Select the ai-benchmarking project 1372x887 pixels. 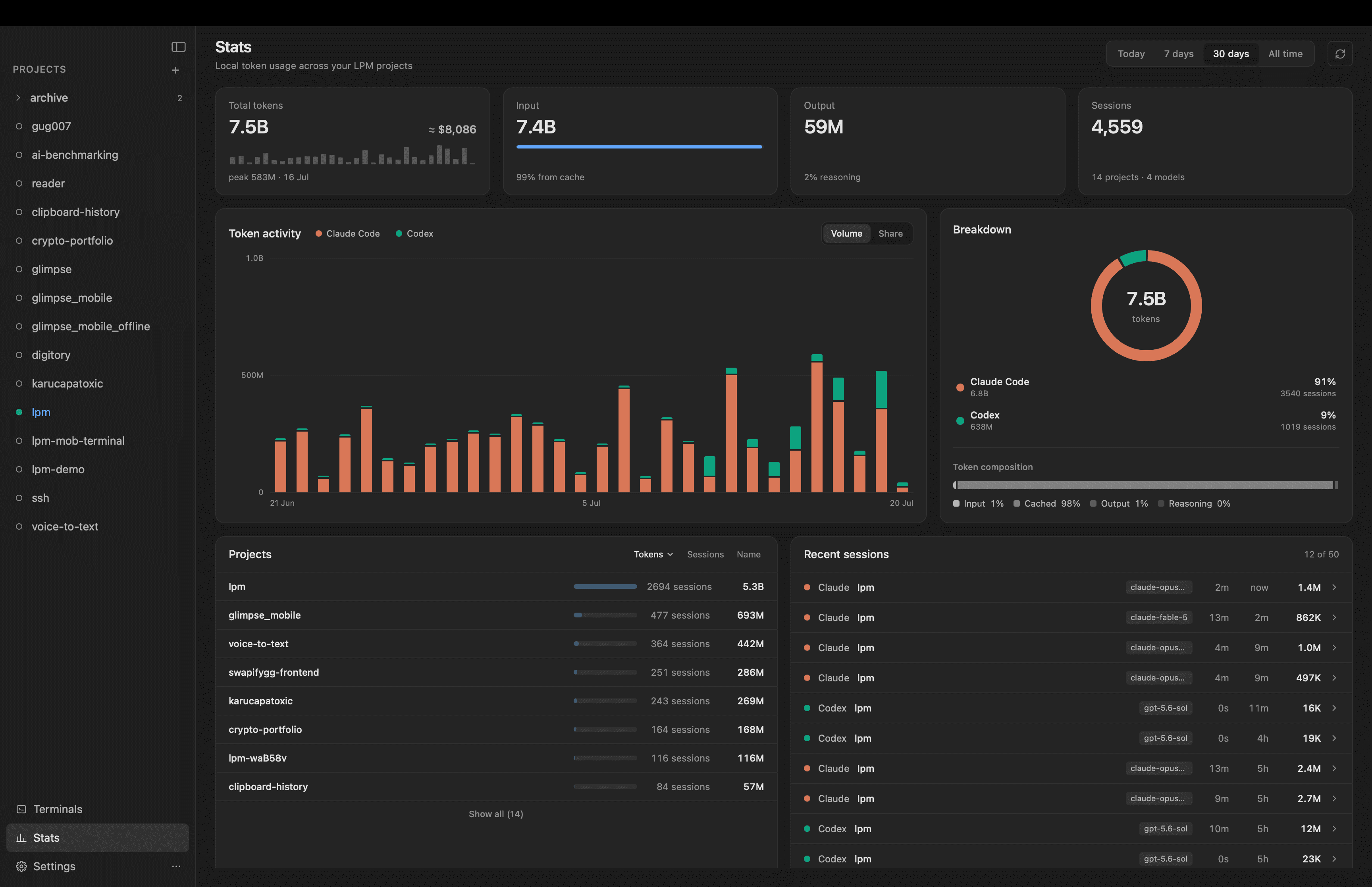98,155
